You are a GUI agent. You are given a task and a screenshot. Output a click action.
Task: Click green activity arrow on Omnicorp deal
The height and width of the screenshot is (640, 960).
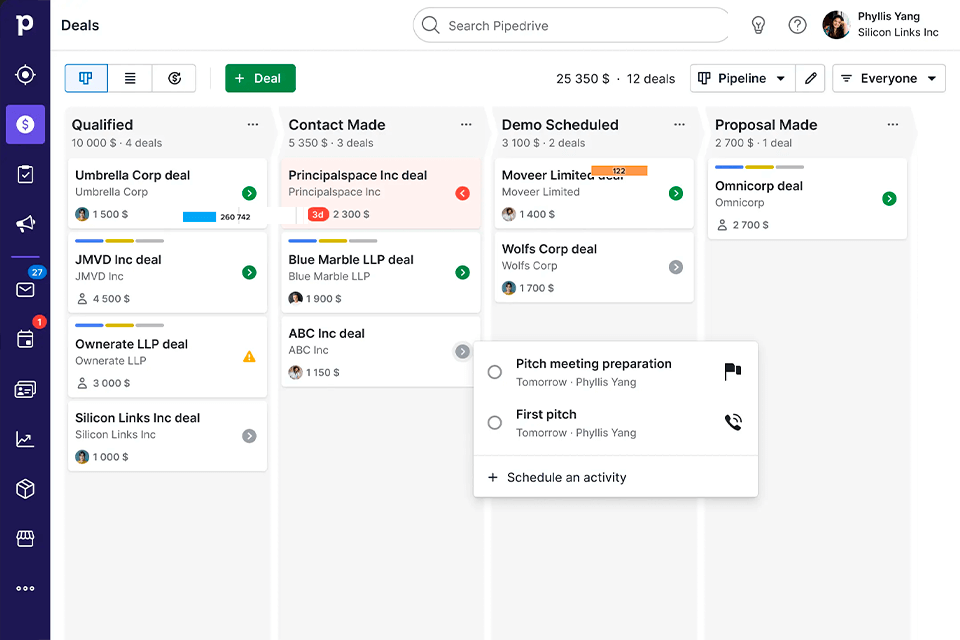click(x=890, y=198)
